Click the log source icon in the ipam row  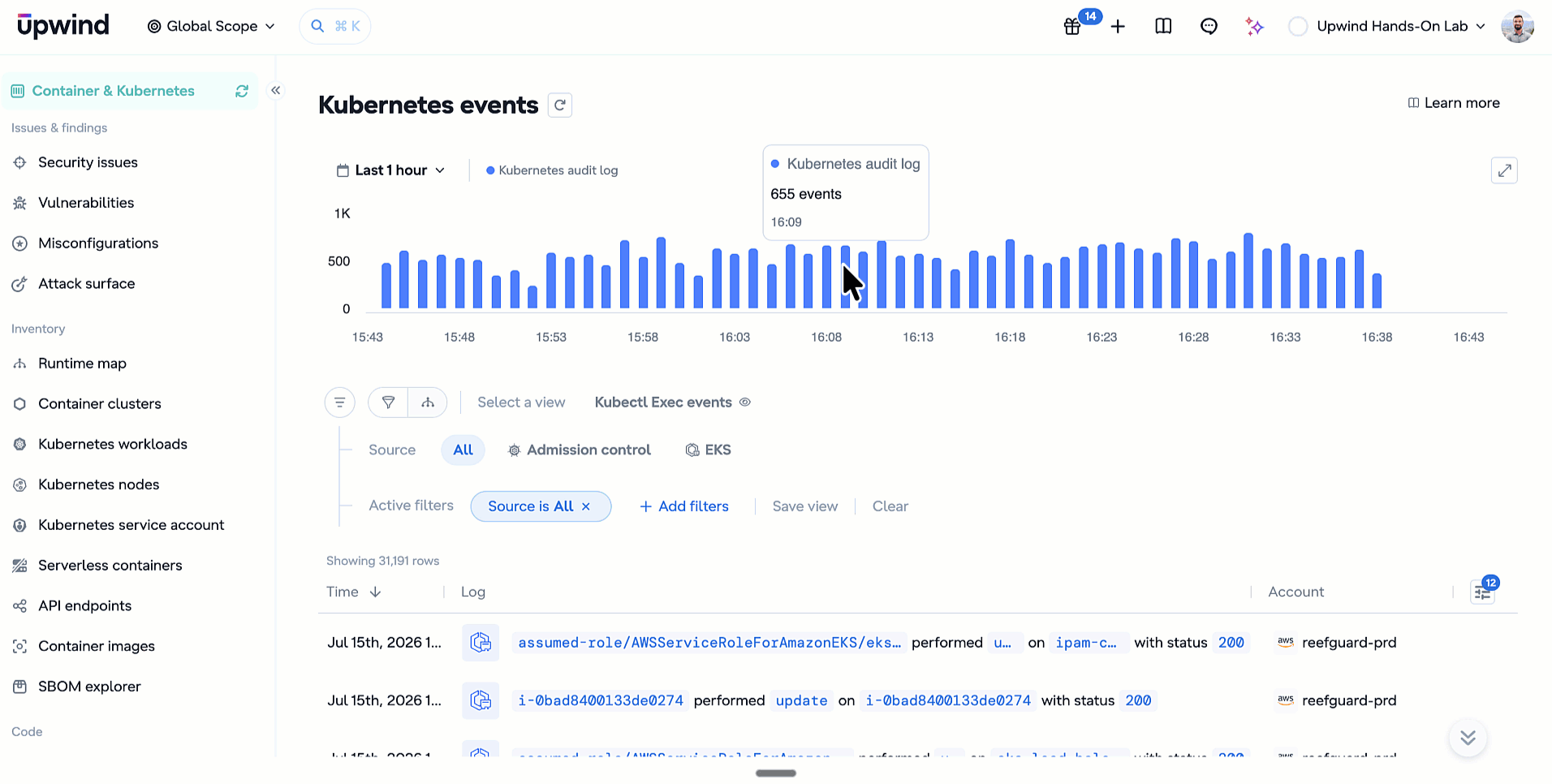(481, 643)
